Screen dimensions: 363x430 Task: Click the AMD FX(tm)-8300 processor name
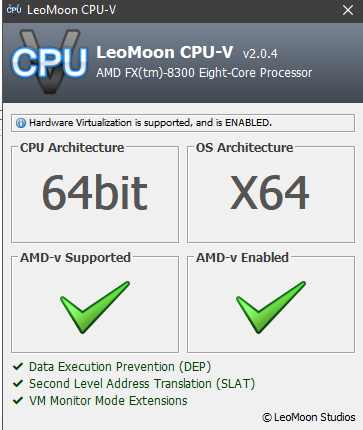pyautogui.click(x=204, y=73)
